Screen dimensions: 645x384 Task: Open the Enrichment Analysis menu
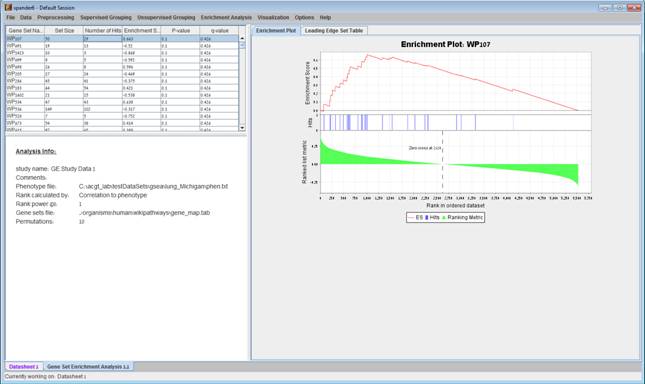[226, 17]
